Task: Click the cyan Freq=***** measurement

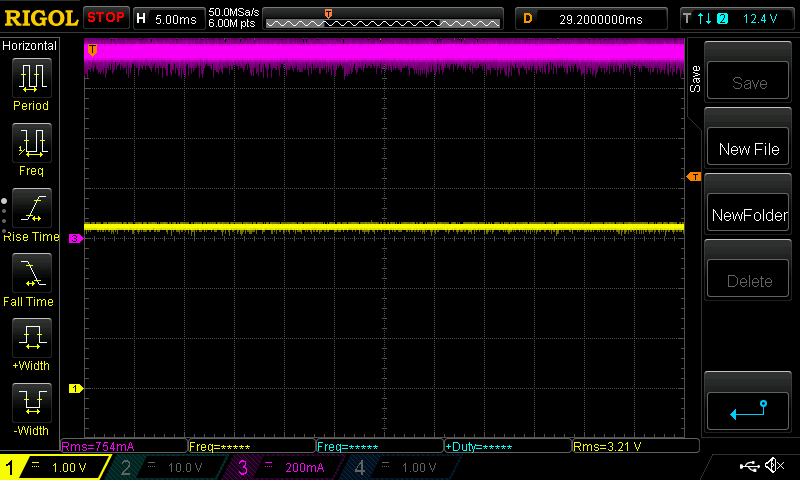Action: [380, 446]
